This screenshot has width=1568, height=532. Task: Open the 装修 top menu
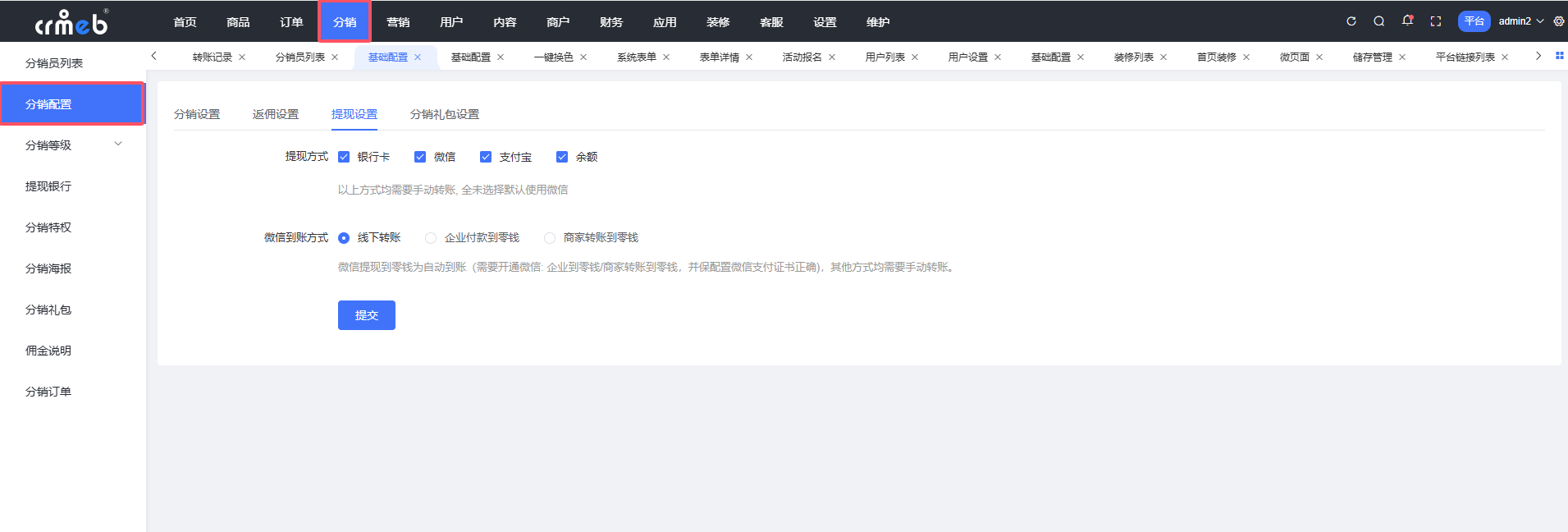pos(719,22)
